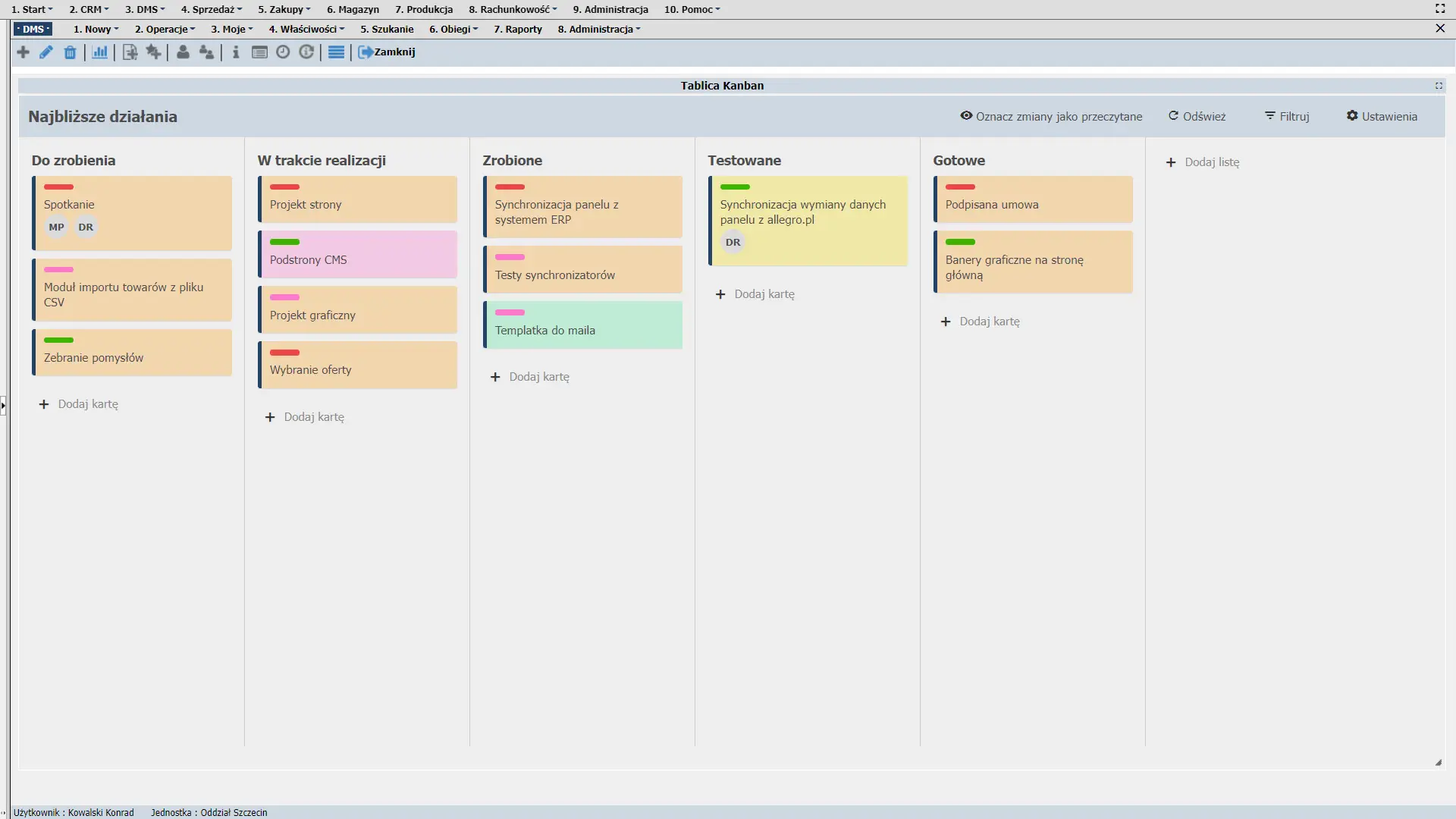The image size is (1456, 819).
Task: Click the trash delete toolbar icon
Action: click(x=70, y=52)
